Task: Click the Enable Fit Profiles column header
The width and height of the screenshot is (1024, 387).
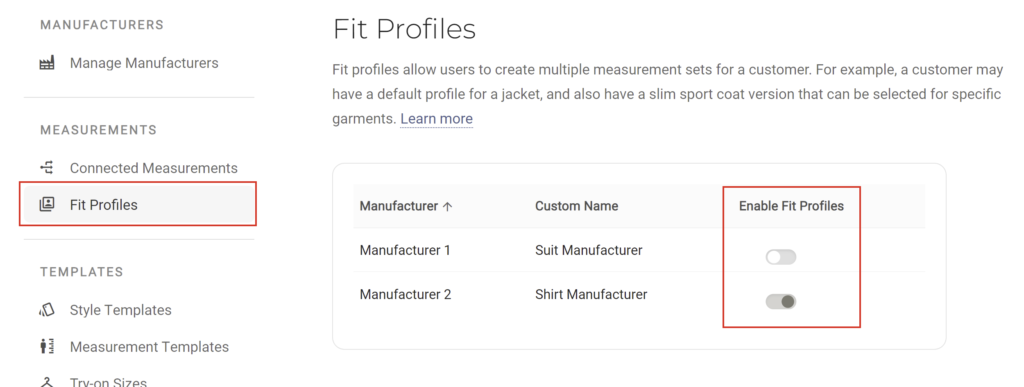Action: pyautogui.click(x=792, y=206)
